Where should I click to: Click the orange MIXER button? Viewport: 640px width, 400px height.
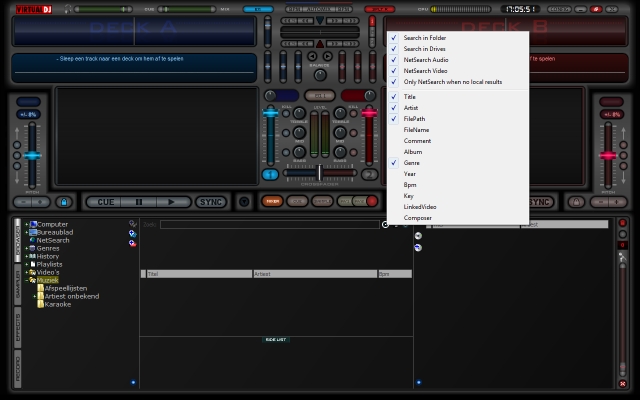(x=272, y=201)
